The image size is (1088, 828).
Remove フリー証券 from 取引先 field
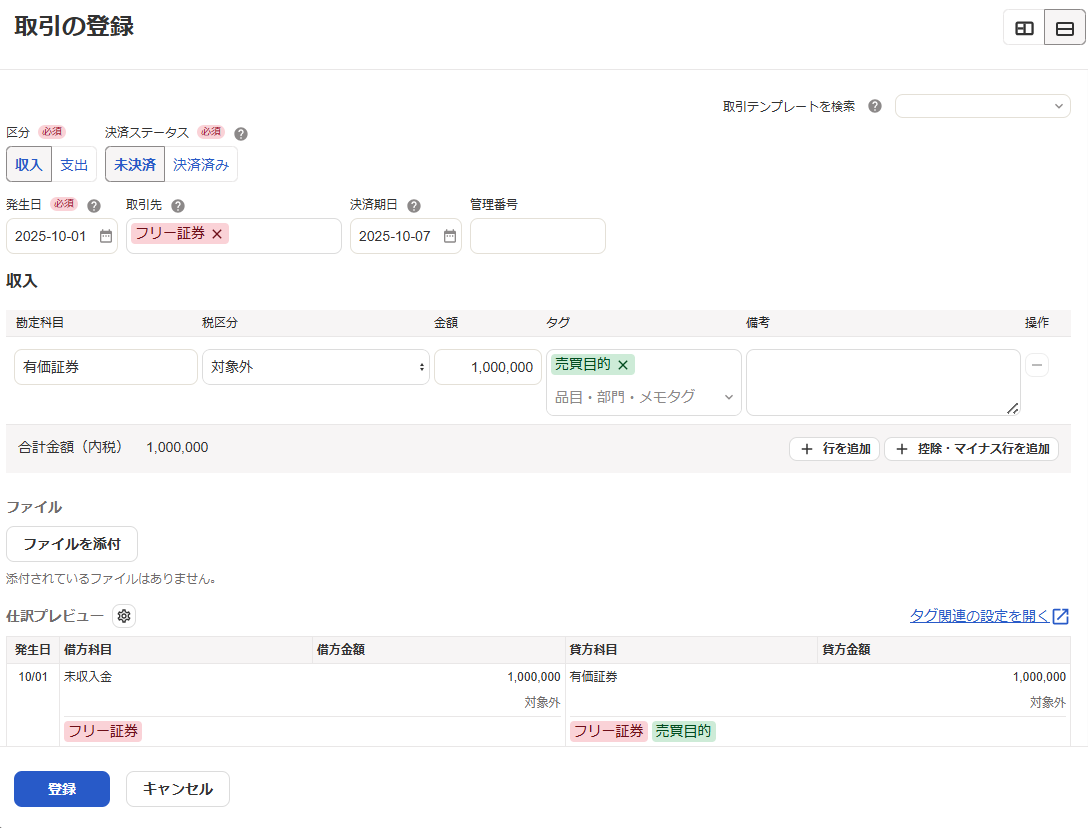(217, 234)
